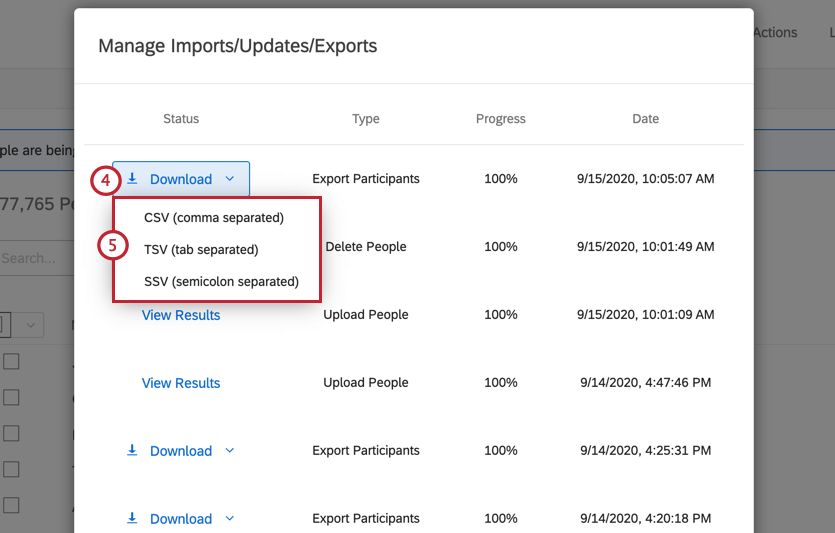
Task: Click the Status column header
Action: [181, 119]
